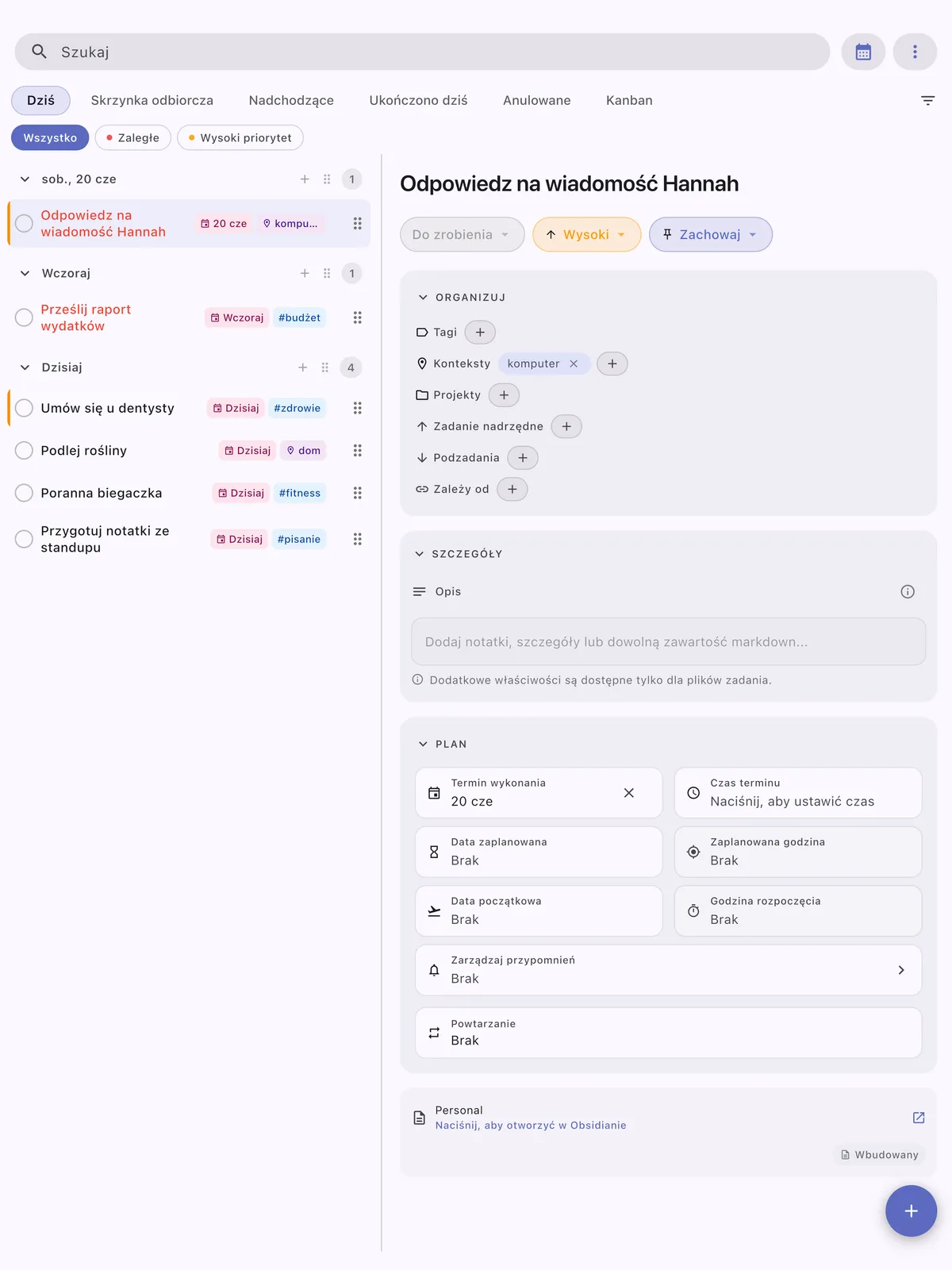The image size is (952, 1270).
Task: Open the description info icon
Action: (908, 591)
